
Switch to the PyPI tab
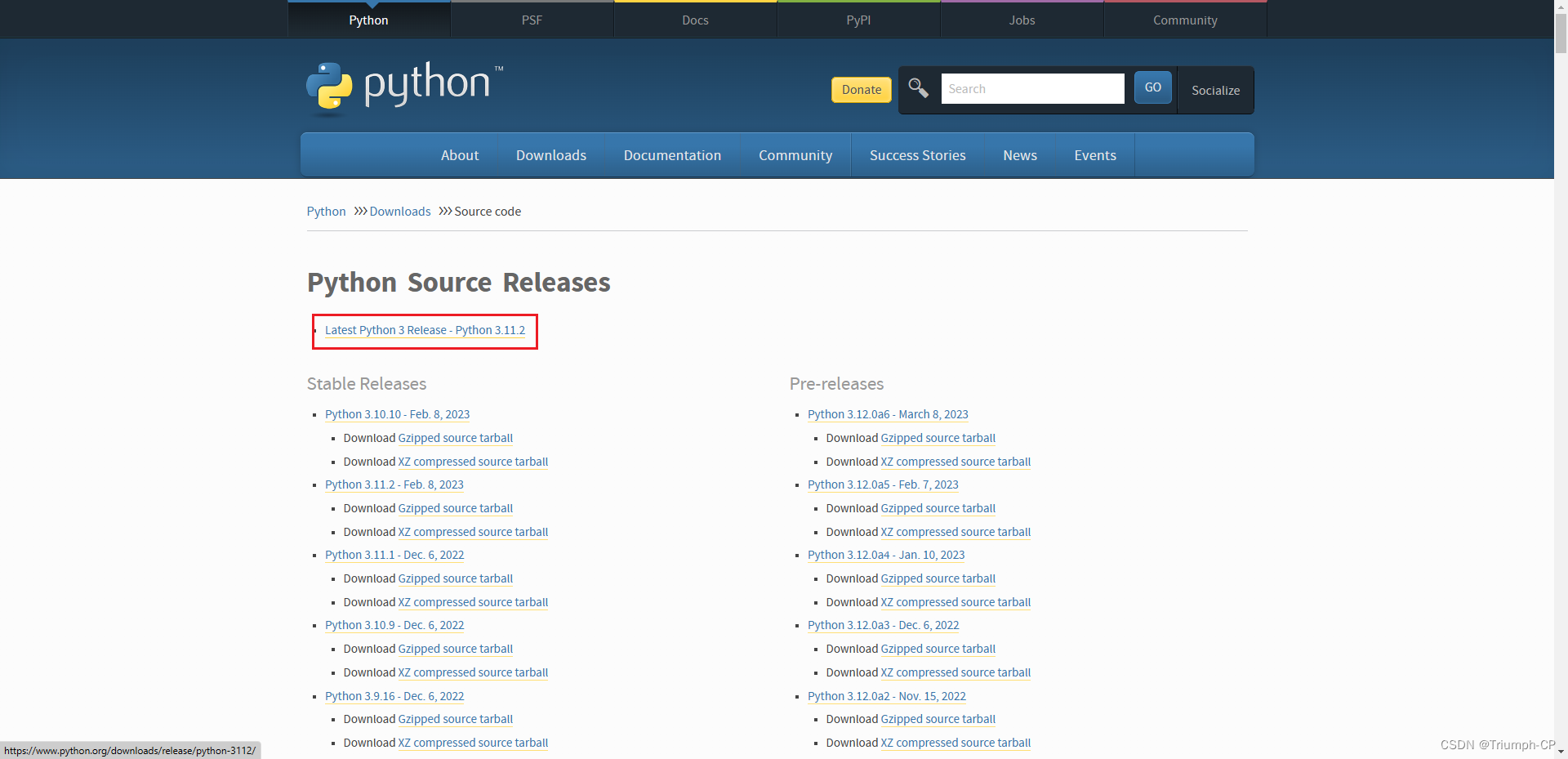coord(858,20)
